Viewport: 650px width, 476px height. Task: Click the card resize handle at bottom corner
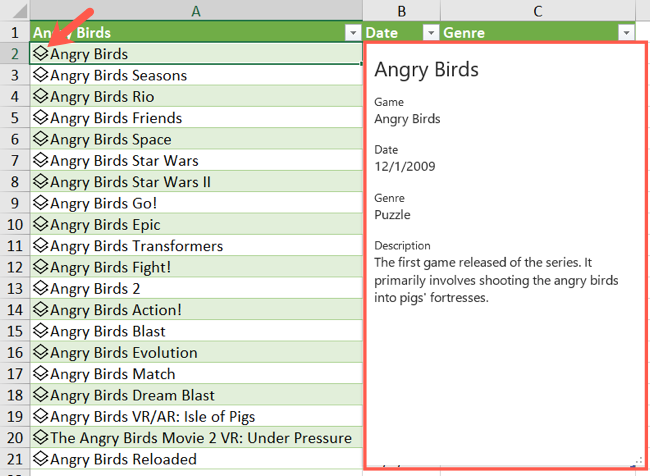pos(636,461)
